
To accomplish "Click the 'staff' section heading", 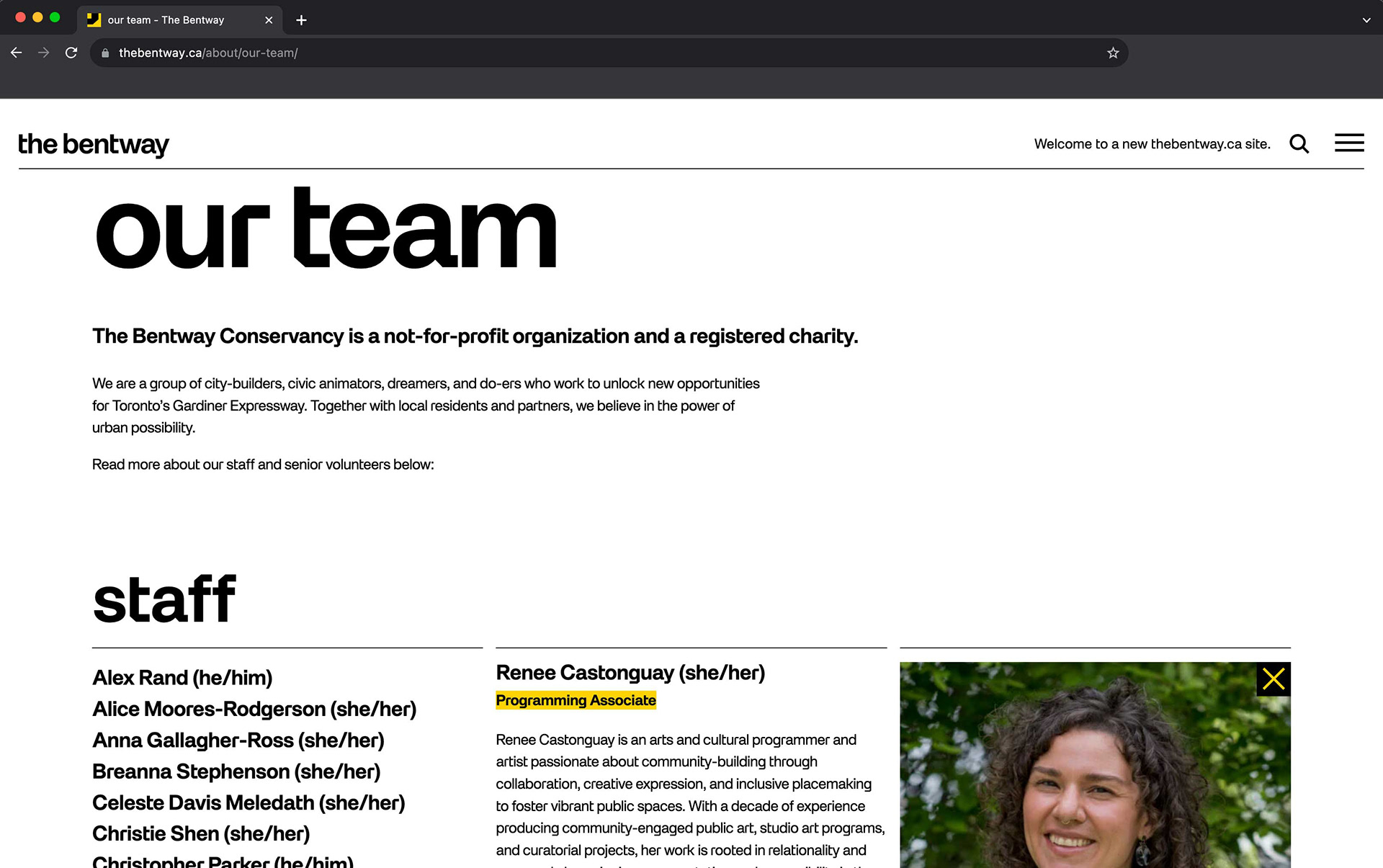I will [x=164, y=599].
